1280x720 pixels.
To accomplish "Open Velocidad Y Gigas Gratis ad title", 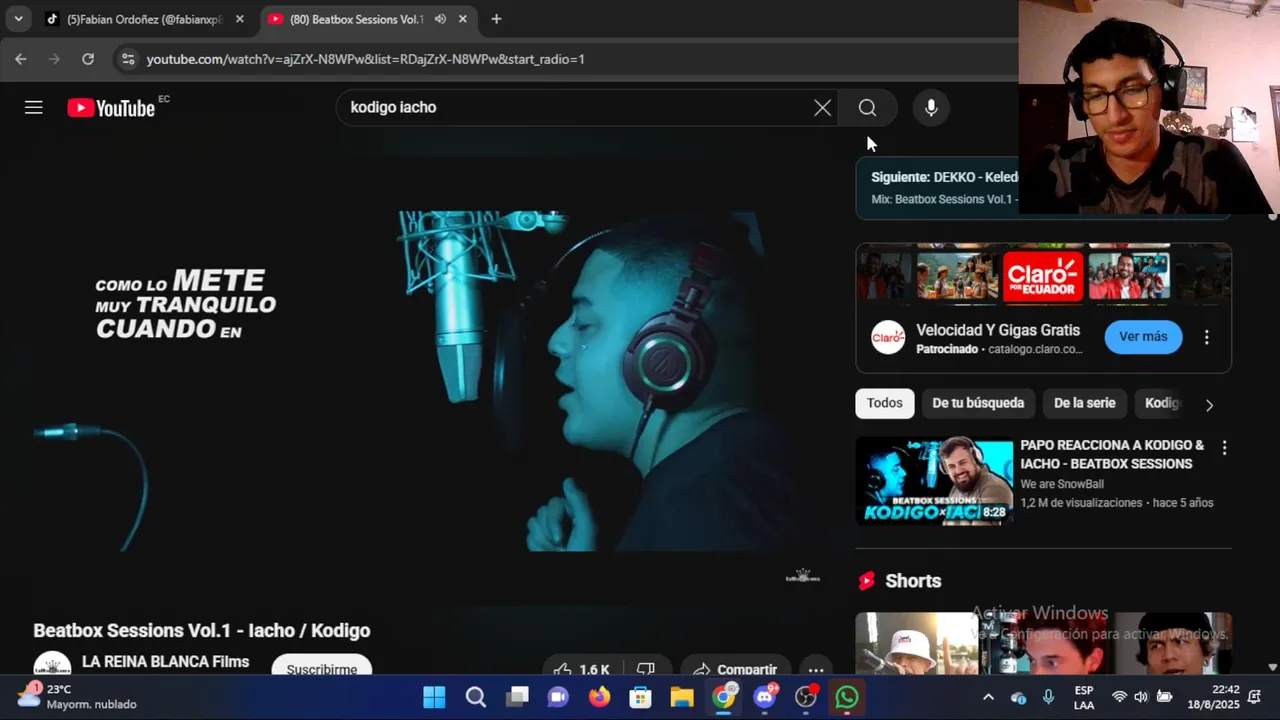I will (x=998, y=330).
